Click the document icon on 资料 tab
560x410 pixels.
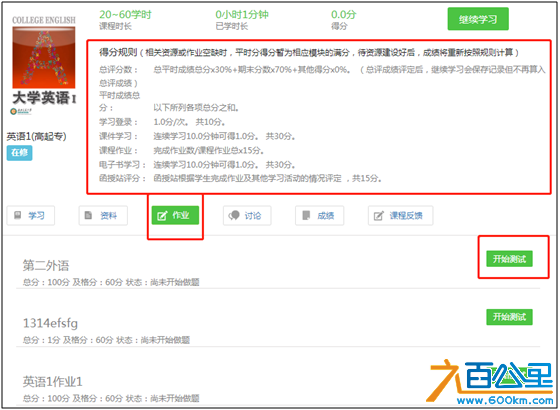(88, 215)
